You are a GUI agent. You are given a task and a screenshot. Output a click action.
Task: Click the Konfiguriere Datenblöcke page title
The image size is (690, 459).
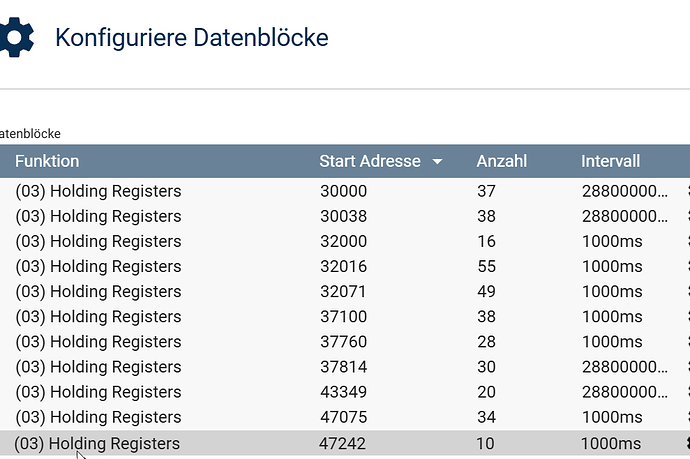191,38
